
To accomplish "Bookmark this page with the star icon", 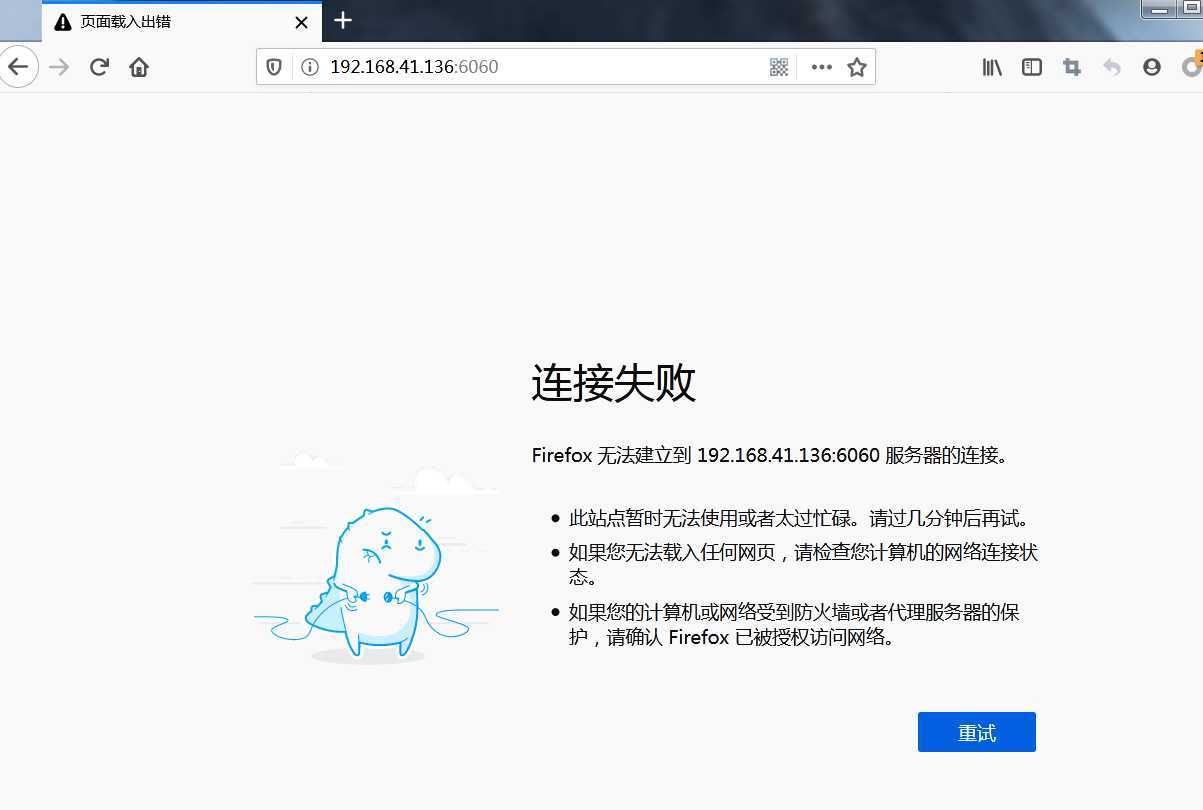I will [857, 67].
